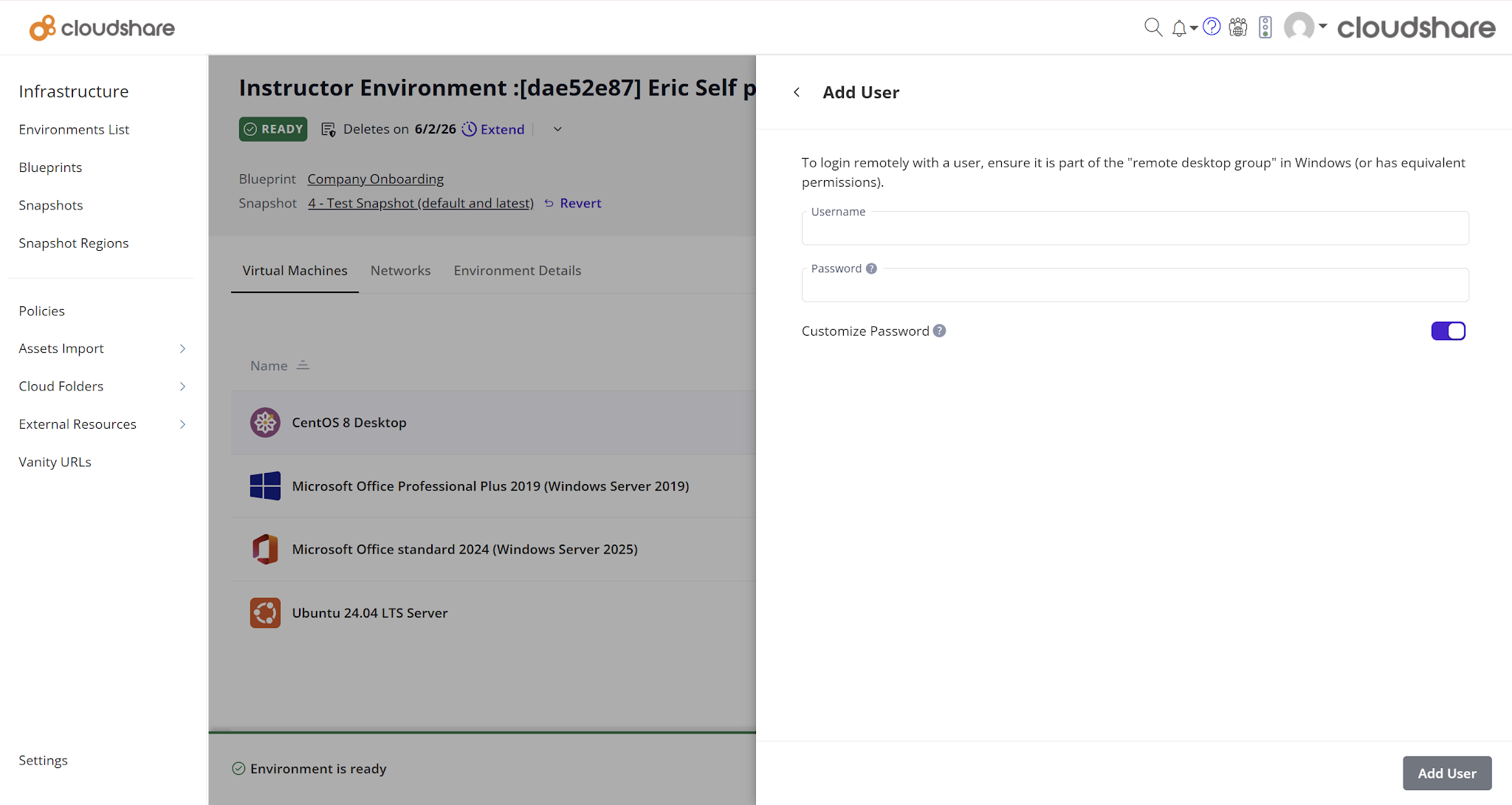Open Policies in sidebar
This screenshot has width=1512, height=805.
click(x=42, y=311)
